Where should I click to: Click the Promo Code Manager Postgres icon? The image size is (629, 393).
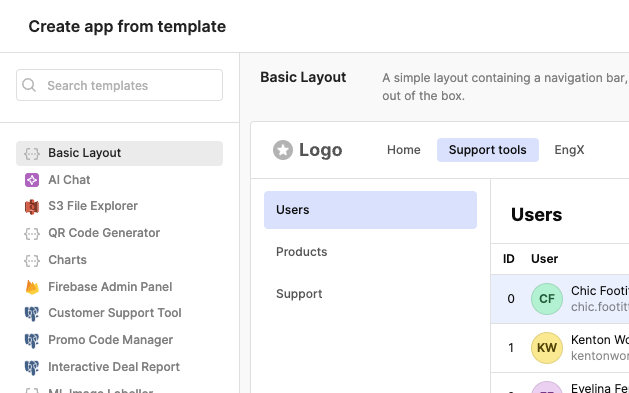(x=32, y=340)
